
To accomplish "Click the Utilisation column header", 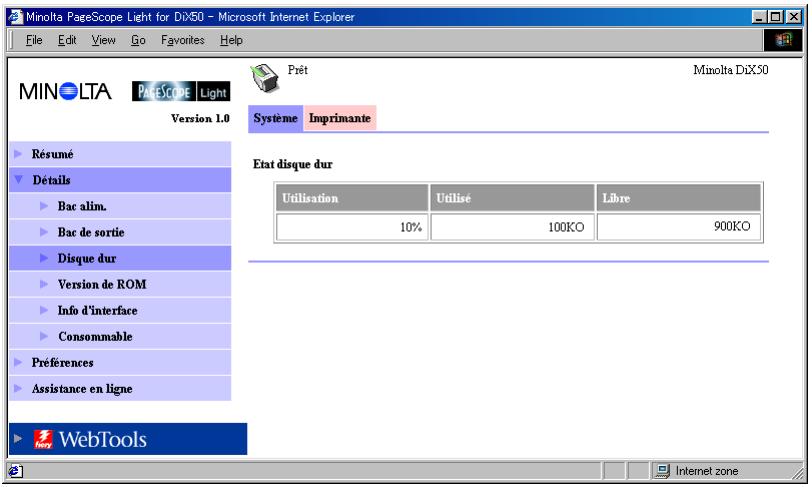I will click(352, 198).
